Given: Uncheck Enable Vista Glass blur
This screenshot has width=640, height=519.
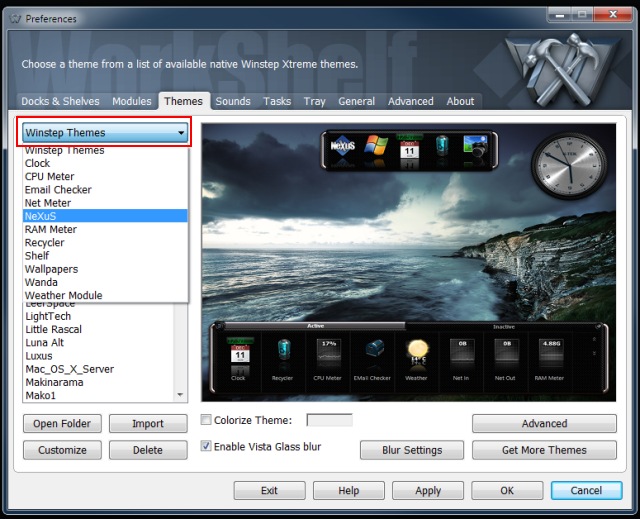Looking at the screenshot, I should (x=207, y=447).
